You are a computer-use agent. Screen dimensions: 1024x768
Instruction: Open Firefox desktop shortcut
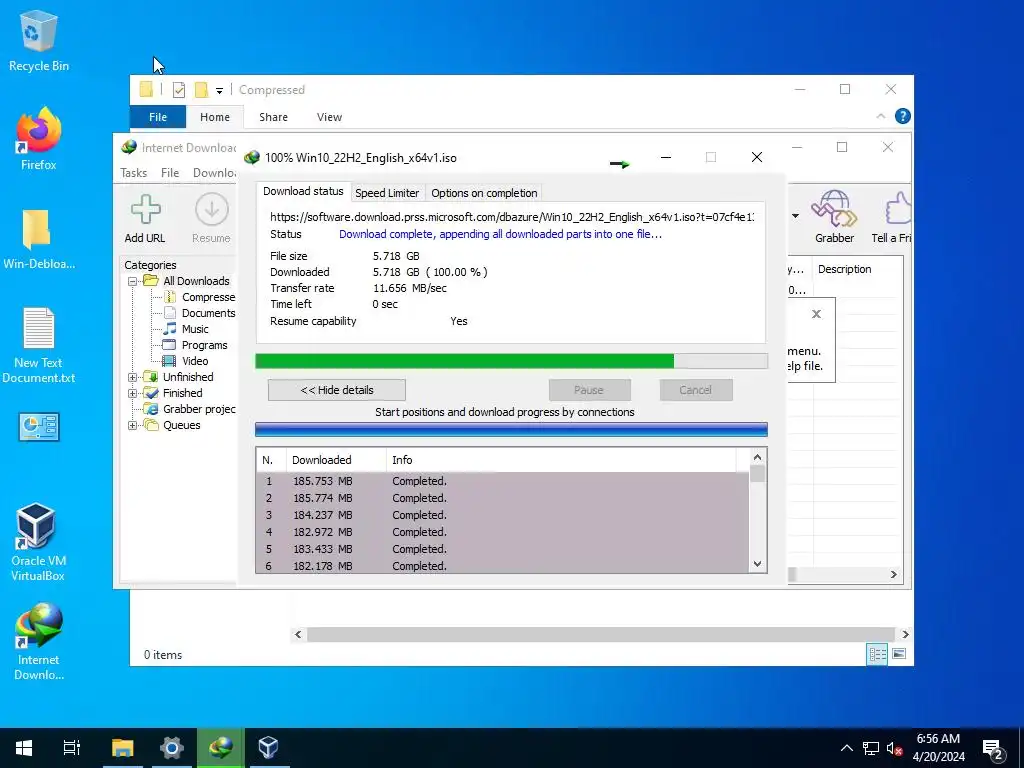coord(39,139)
